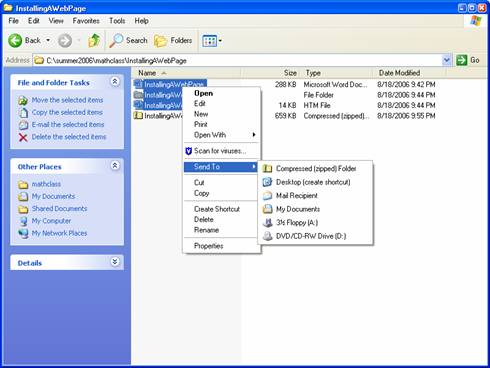Click the 3½ Floppy (A:) drive icon
Image resolution: width=490 pixels, height=368 pixels.
267,223
